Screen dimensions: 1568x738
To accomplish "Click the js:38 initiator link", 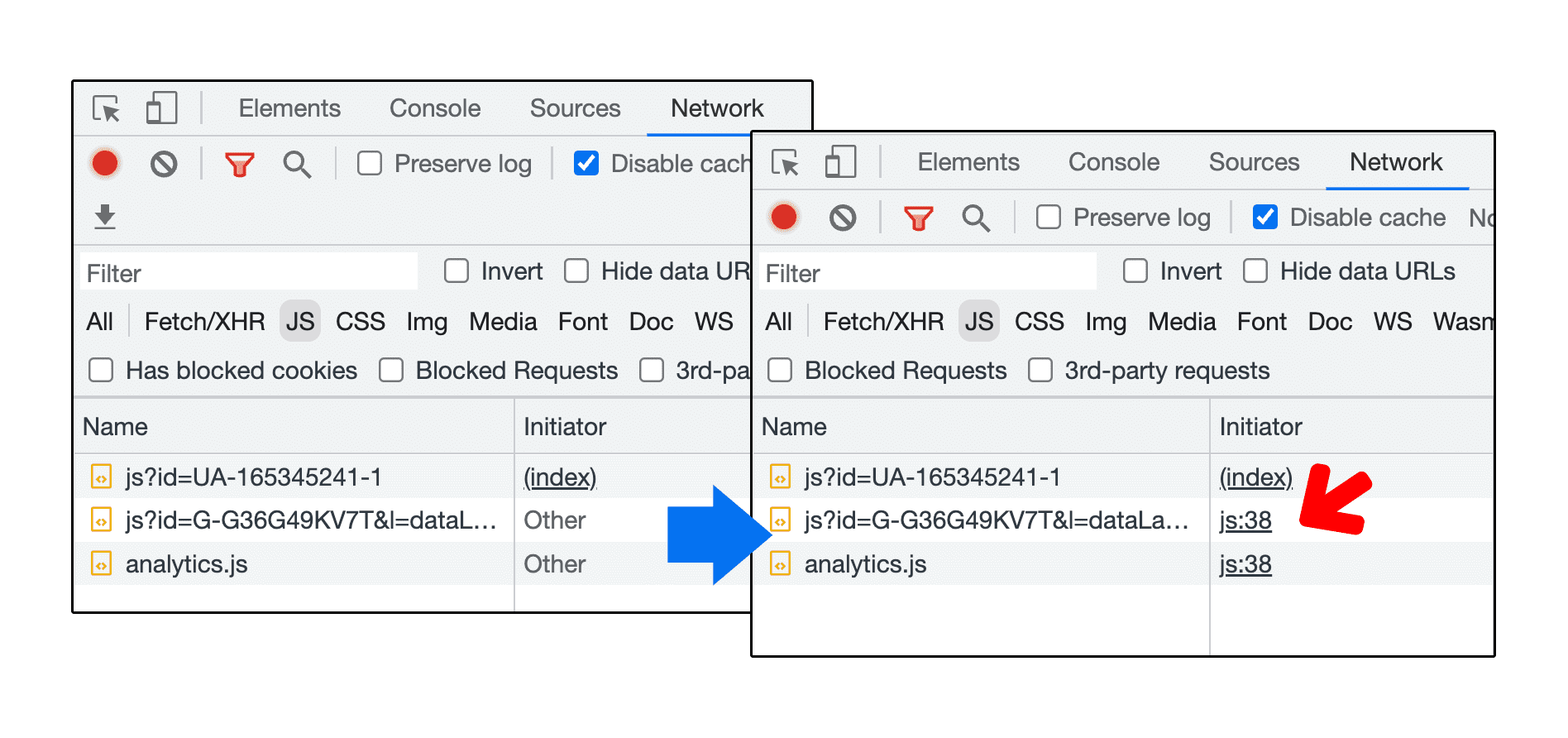I will pos(1244,521).
